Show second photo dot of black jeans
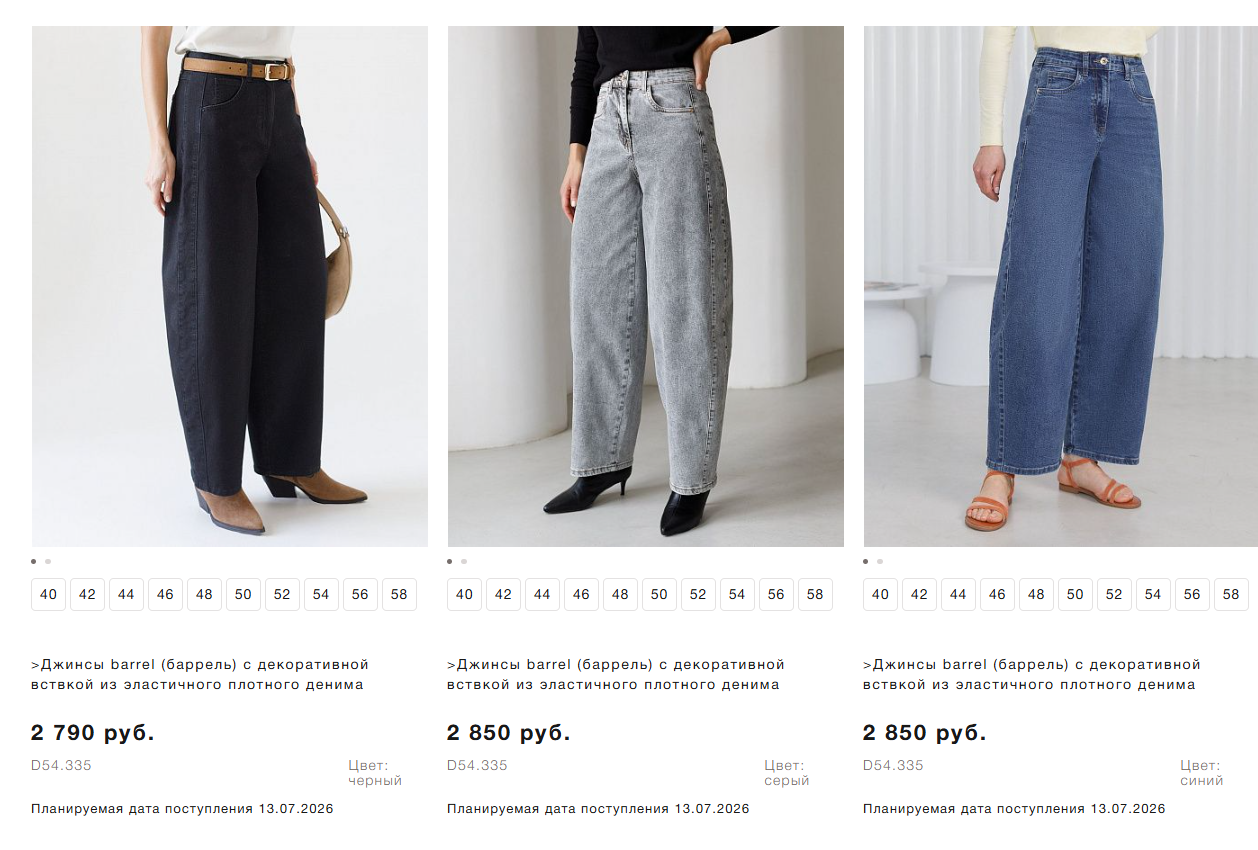This screenshot has width=1258, height=850. 48,562
